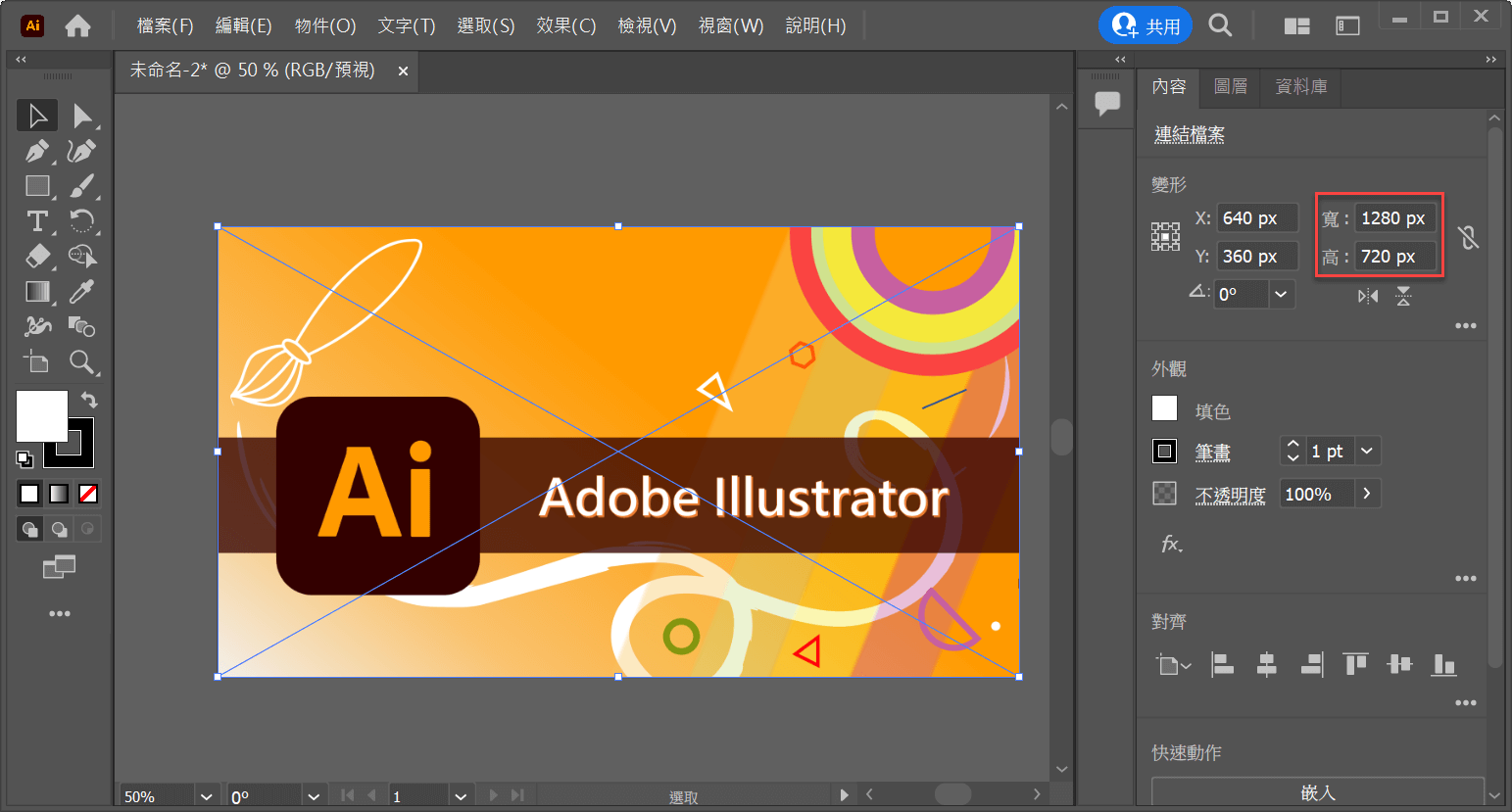
Task: Open the workspace switcher icon
Action: coord(1348,26)
